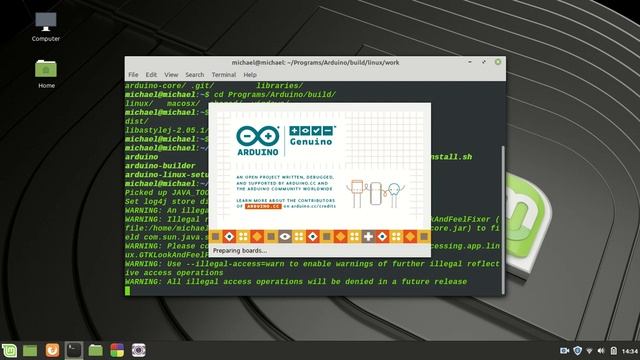Click the three robot characters illustration
Viewport: 640px width, 360px height.
pyautogui.click(x=375, y=193)
